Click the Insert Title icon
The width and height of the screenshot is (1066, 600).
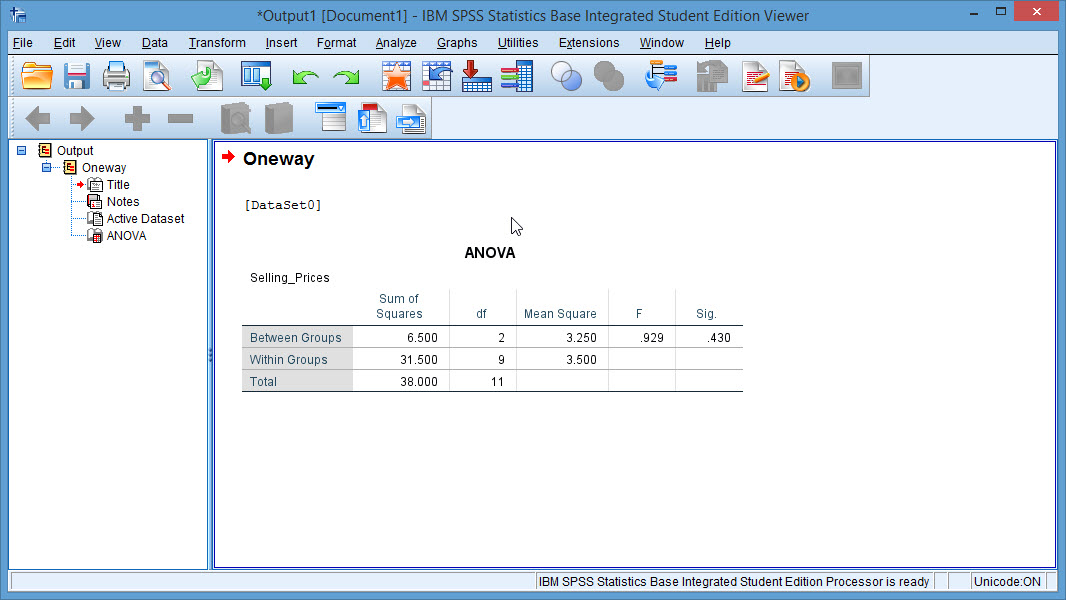[372, 118]
